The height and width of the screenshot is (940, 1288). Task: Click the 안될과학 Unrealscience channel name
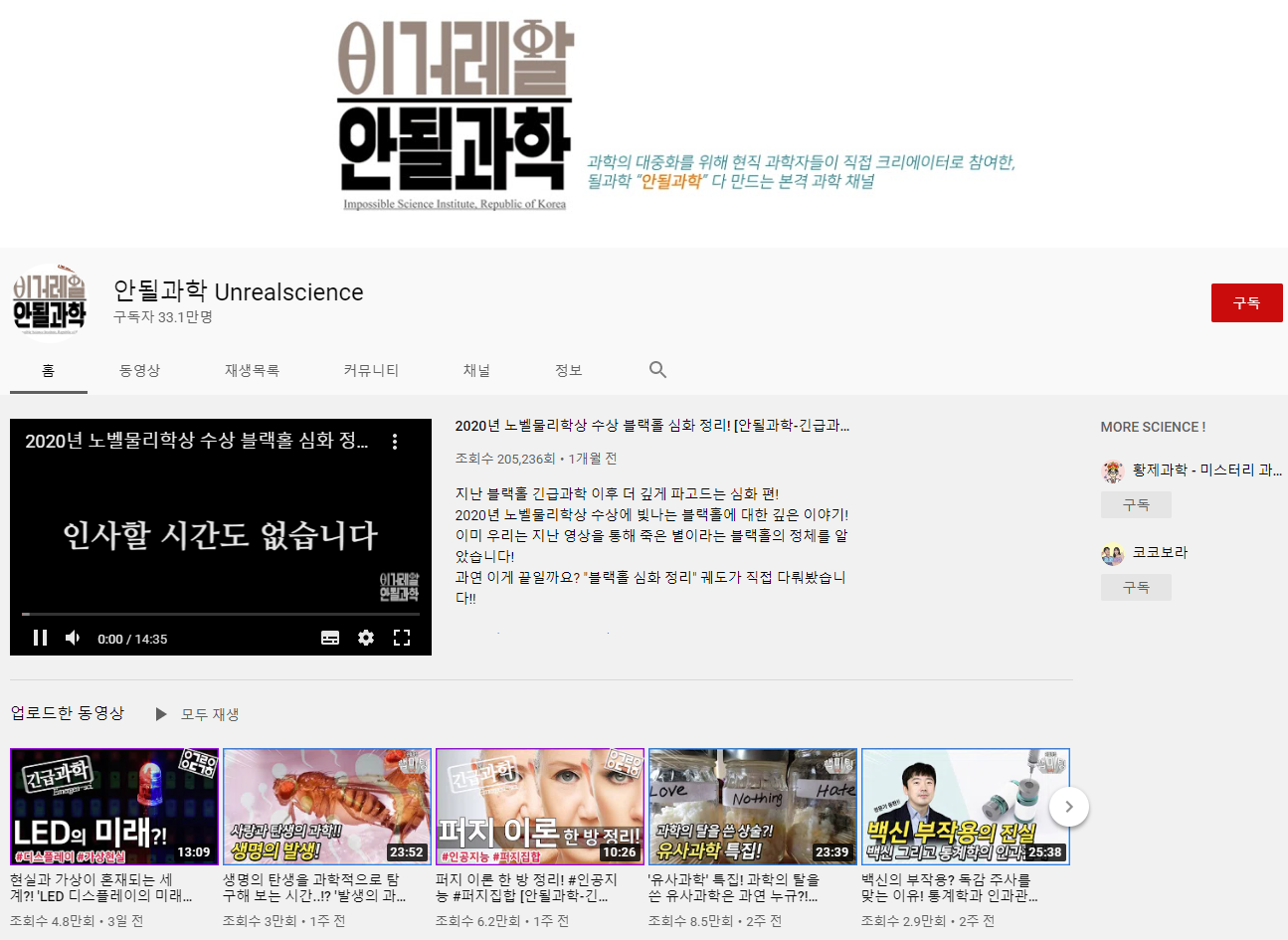coord(239,291)
